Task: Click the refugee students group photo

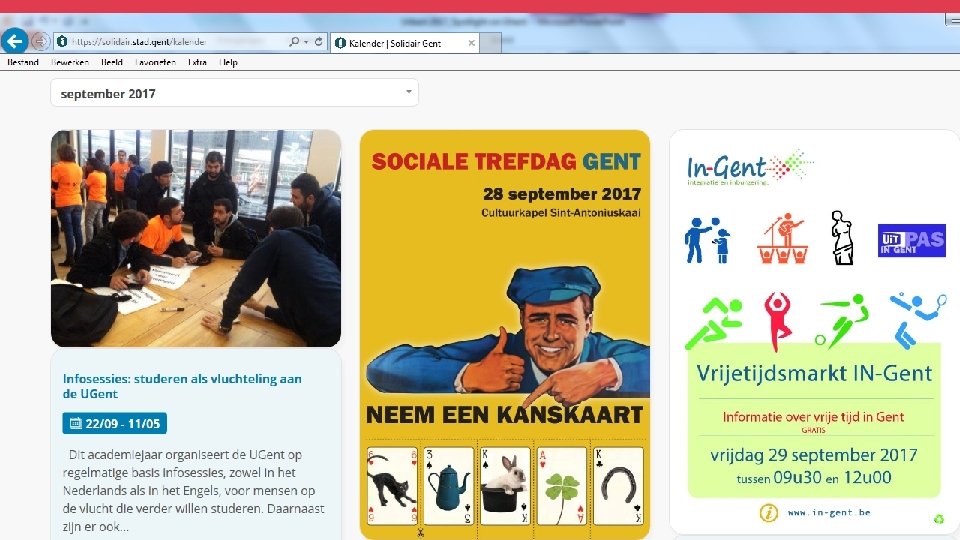Action: click(196, 238)
